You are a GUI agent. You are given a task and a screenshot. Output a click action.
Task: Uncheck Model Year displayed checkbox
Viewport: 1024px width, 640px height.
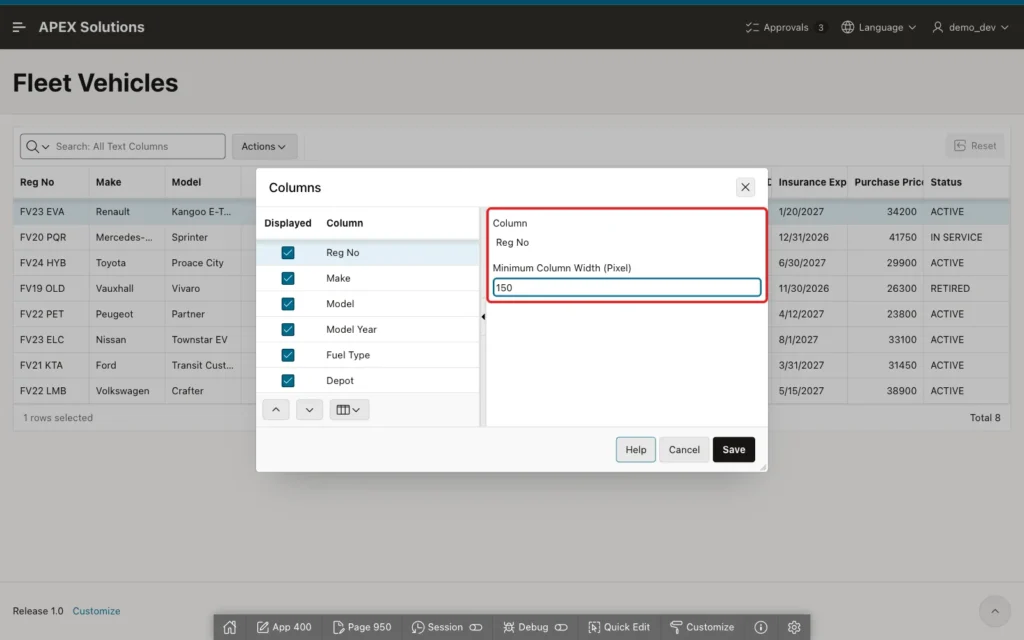[x=287, y=329]
